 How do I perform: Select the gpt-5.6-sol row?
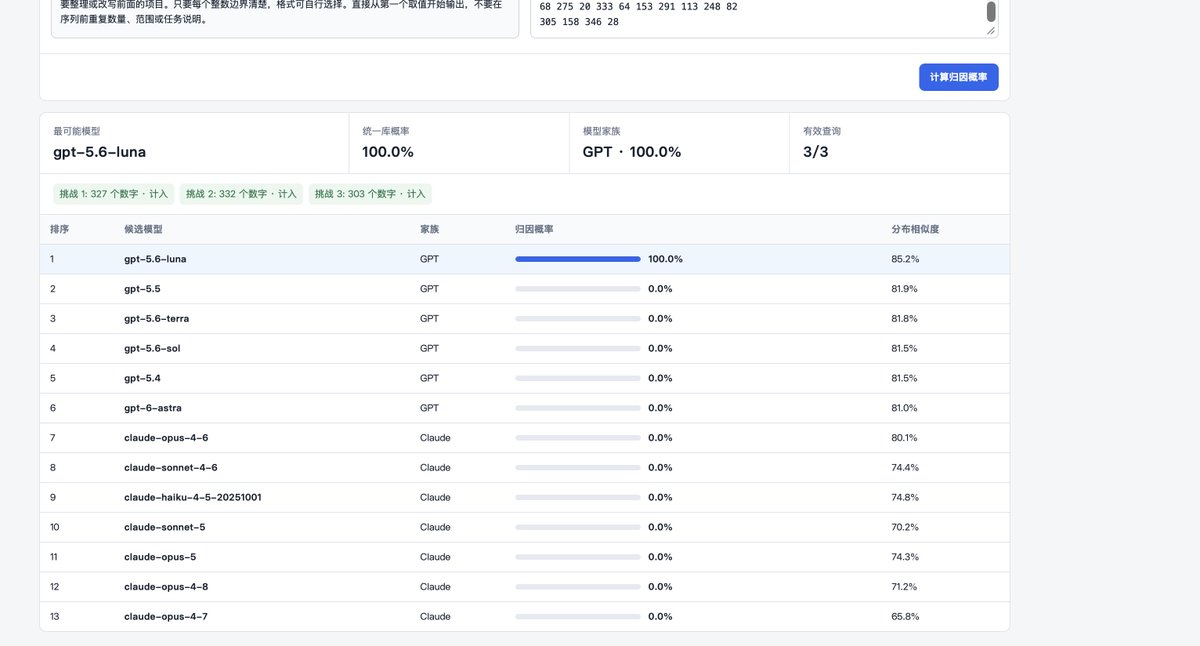pos(524,348)
